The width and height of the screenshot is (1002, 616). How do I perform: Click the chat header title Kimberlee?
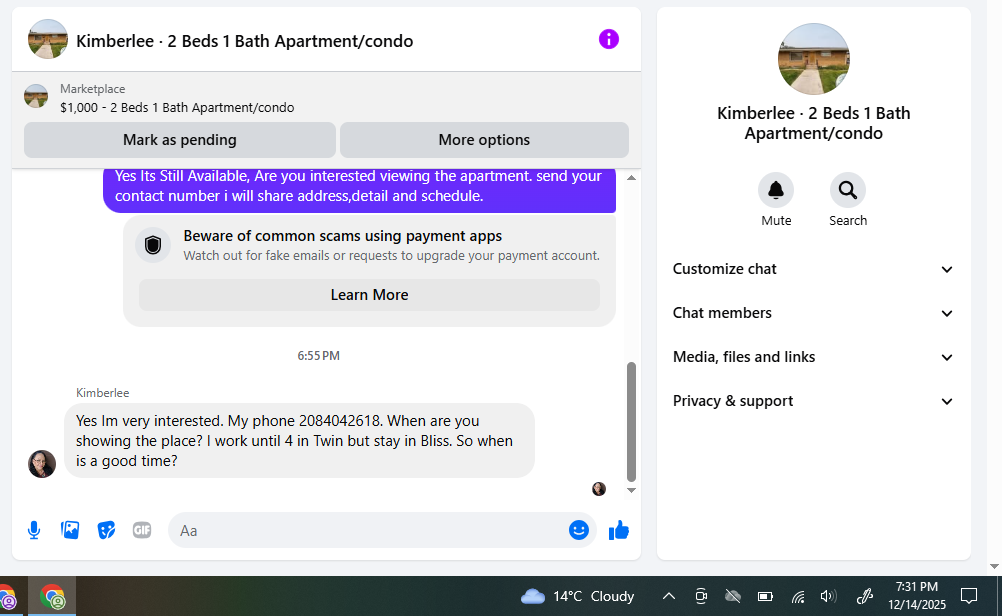pos(244,41)
